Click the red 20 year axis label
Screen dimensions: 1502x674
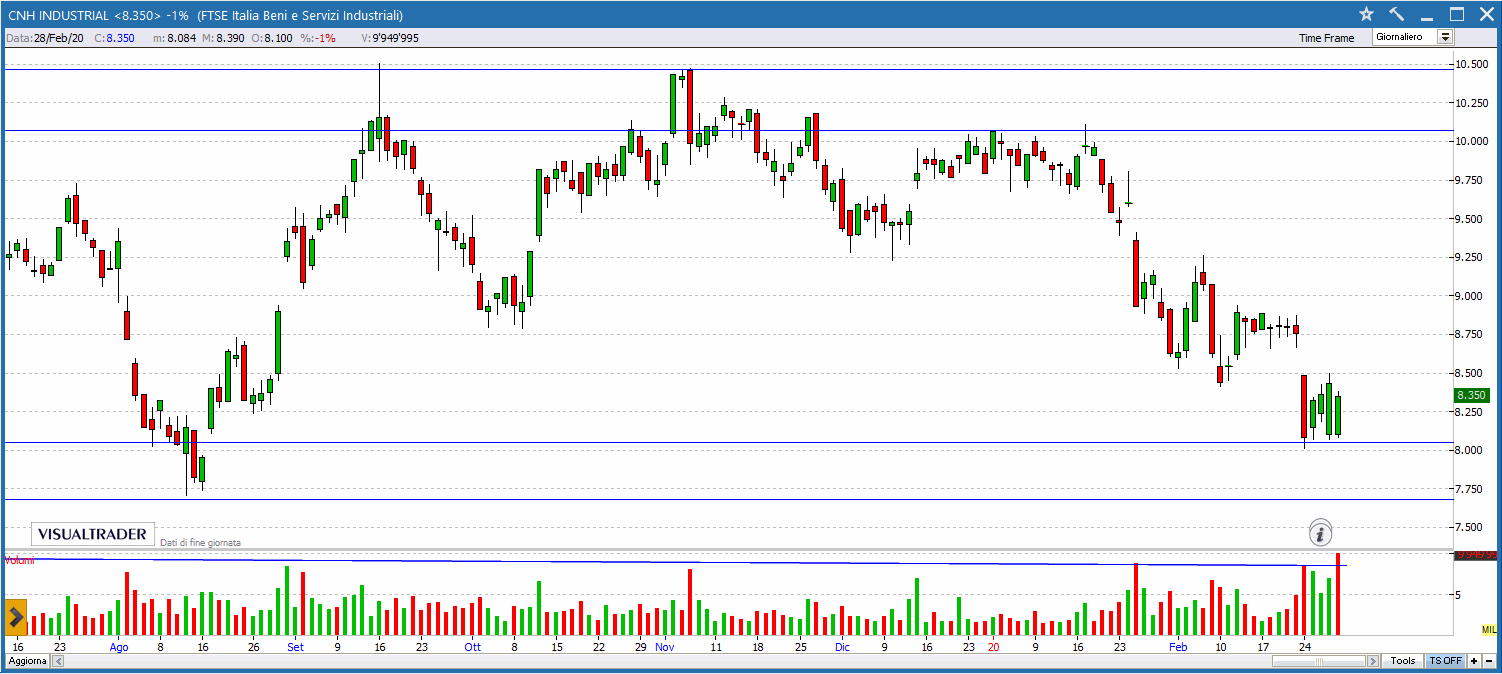[x=993, y=647]
